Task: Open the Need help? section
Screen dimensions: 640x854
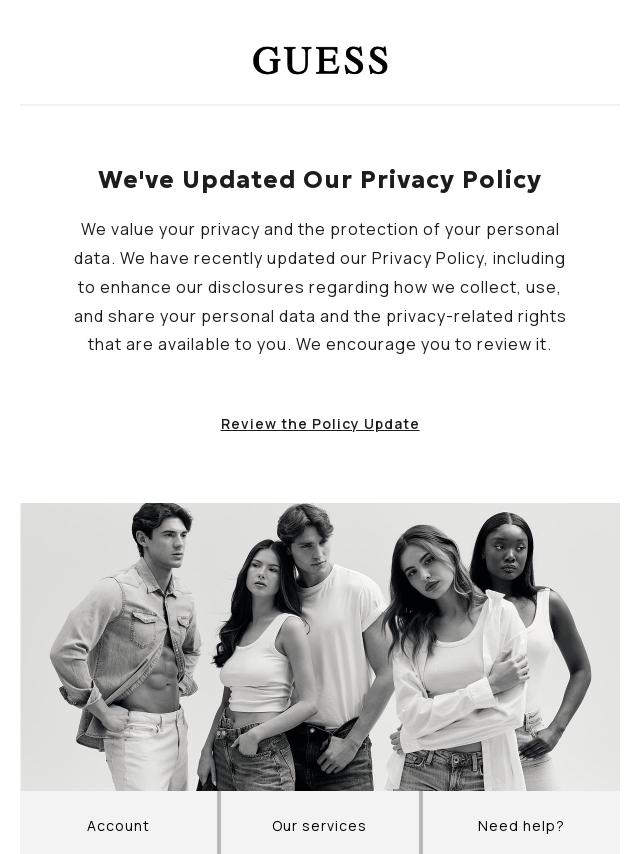Action: click(x=521, y=825)
